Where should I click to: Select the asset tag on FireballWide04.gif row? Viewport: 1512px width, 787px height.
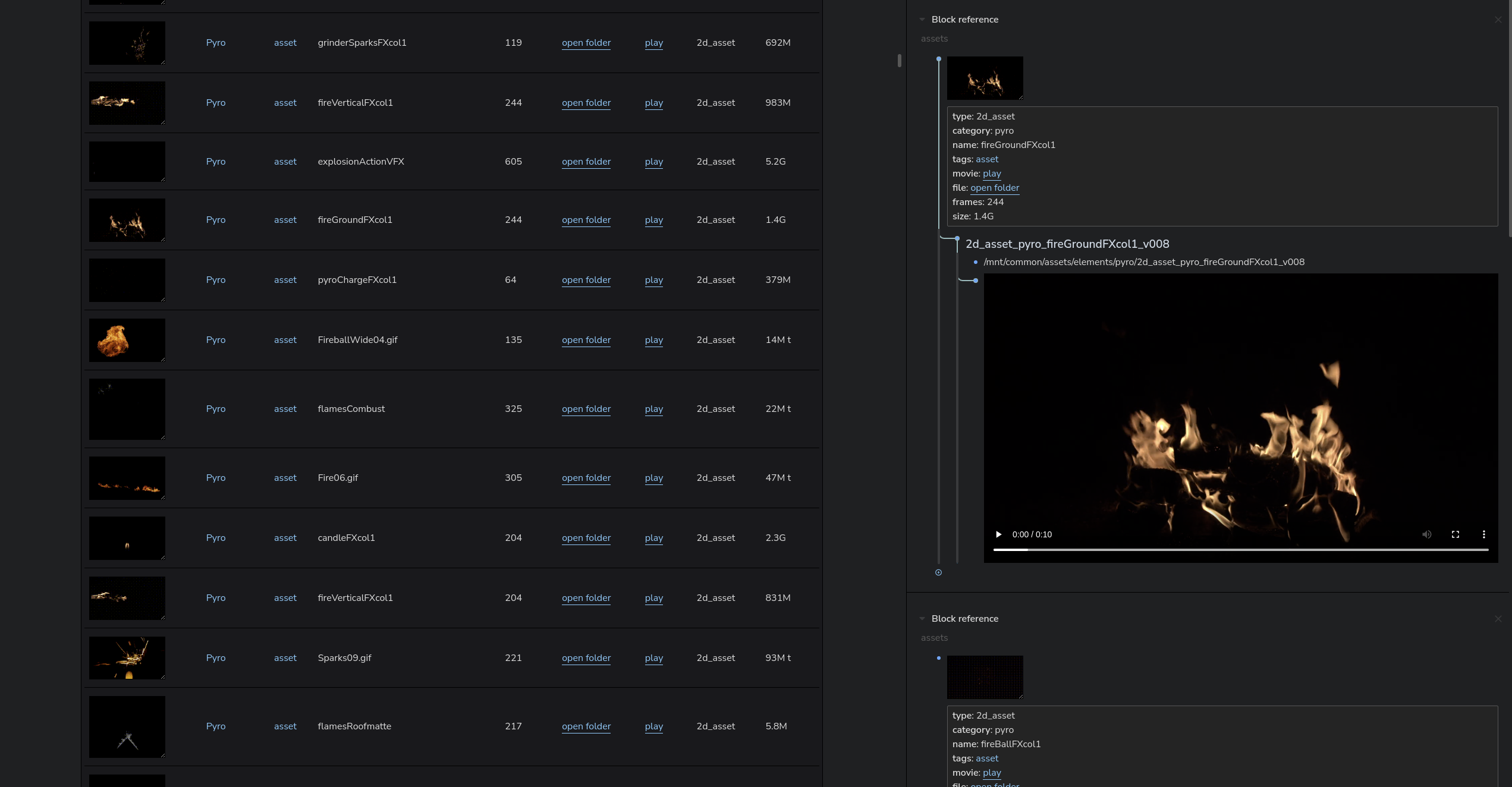(285, 340)
